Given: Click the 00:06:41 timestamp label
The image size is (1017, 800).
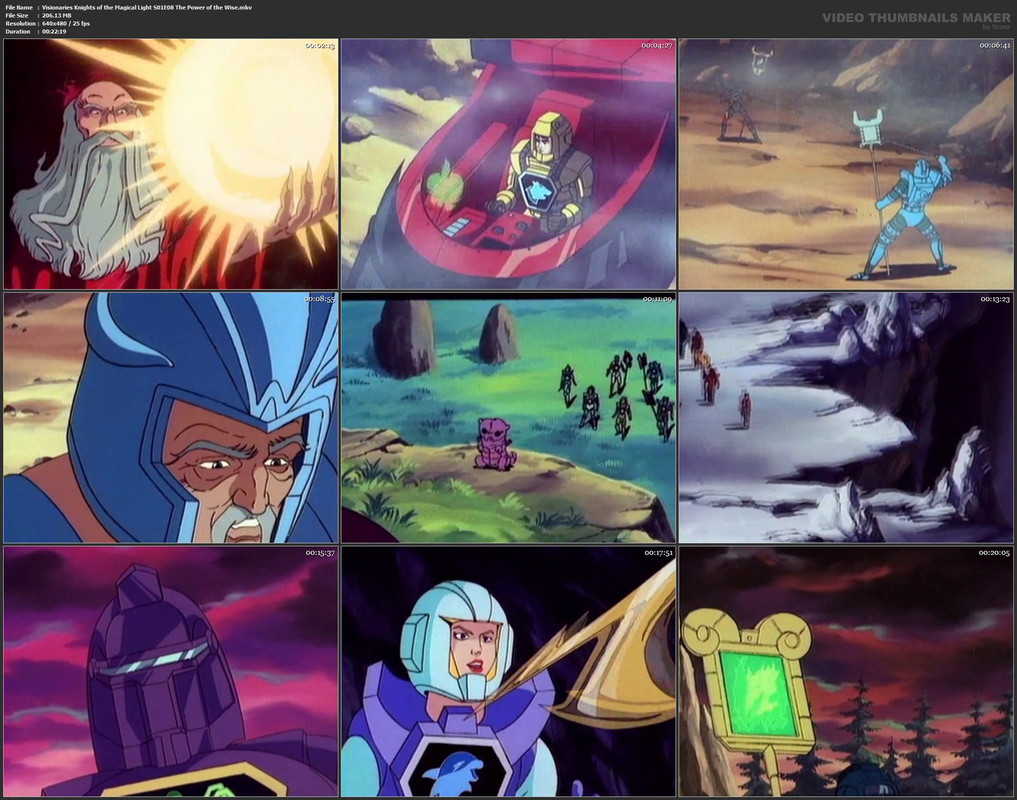Looking at the screenshot, I should point(995,45).
